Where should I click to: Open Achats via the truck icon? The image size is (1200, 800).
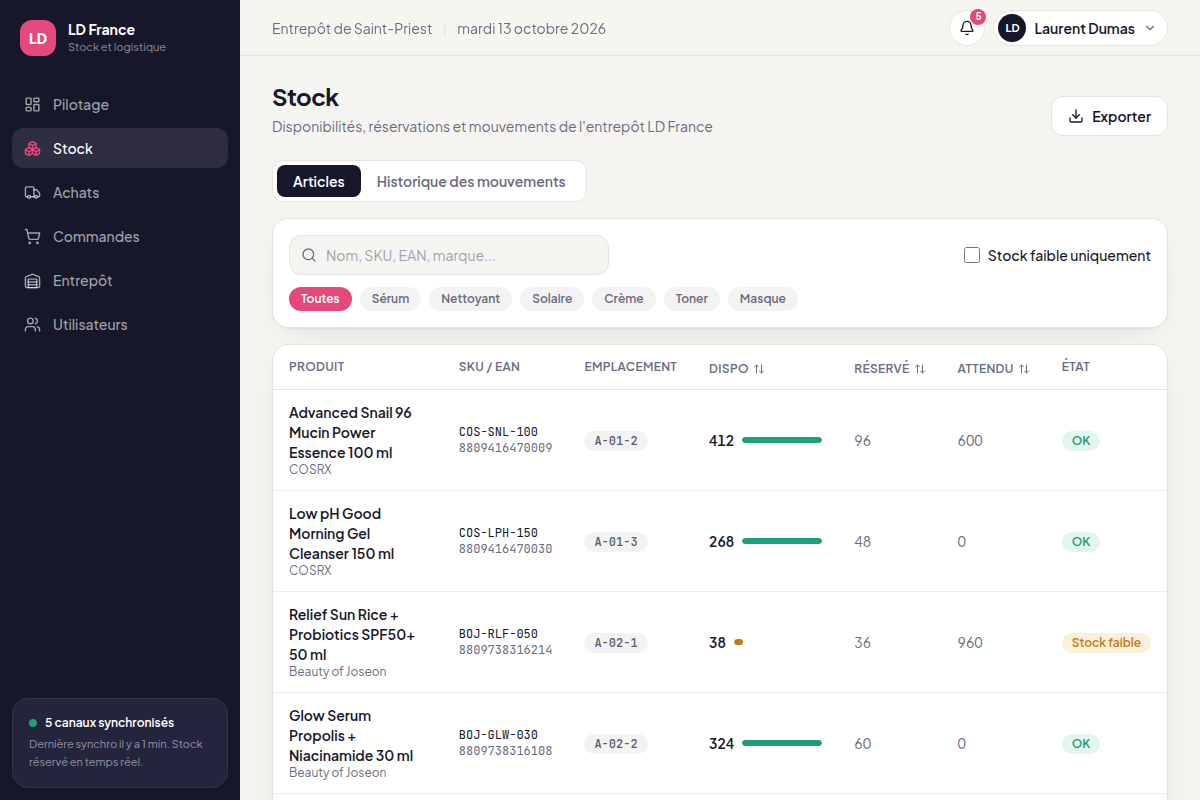coord(33,193)
